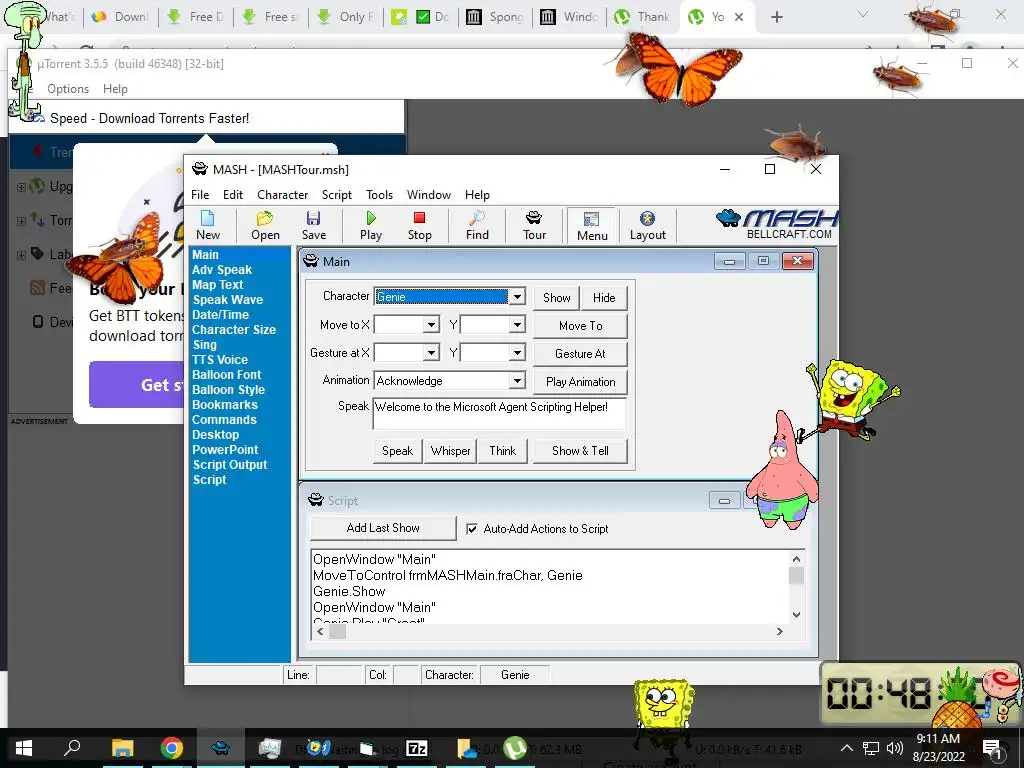
Task: Click the Move To button
Action: tap(581, 326)
